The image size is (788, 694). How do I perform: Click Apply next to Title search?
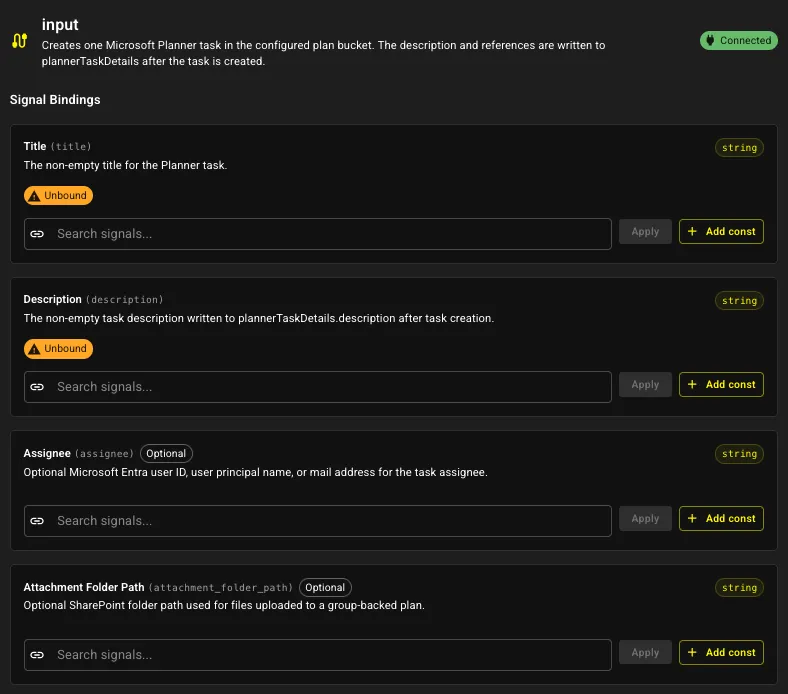click(x=645, y=232)
